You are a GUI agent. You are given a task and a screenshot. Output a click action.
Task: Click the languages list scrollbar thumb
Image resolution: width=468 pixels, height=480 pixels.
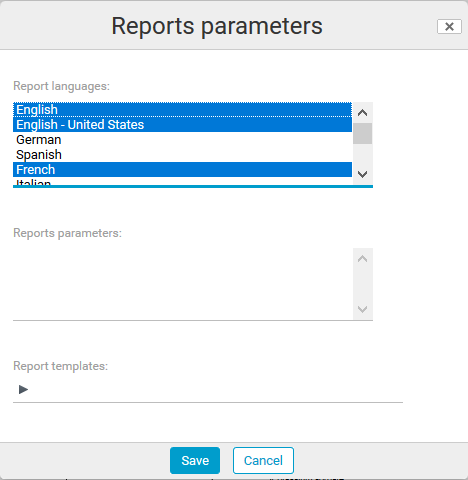point(362,134)
